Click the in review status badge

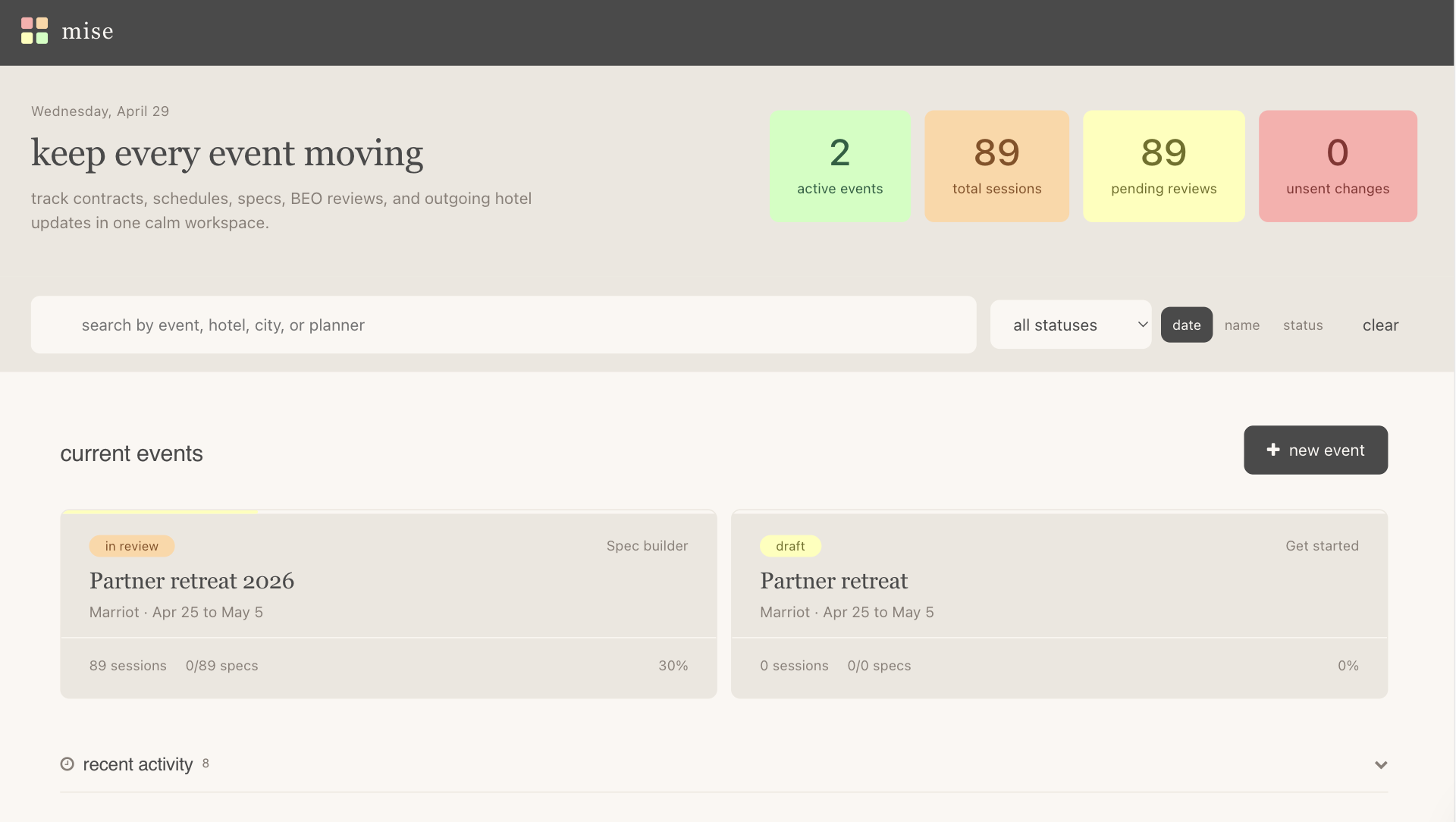tap(132, 546)
